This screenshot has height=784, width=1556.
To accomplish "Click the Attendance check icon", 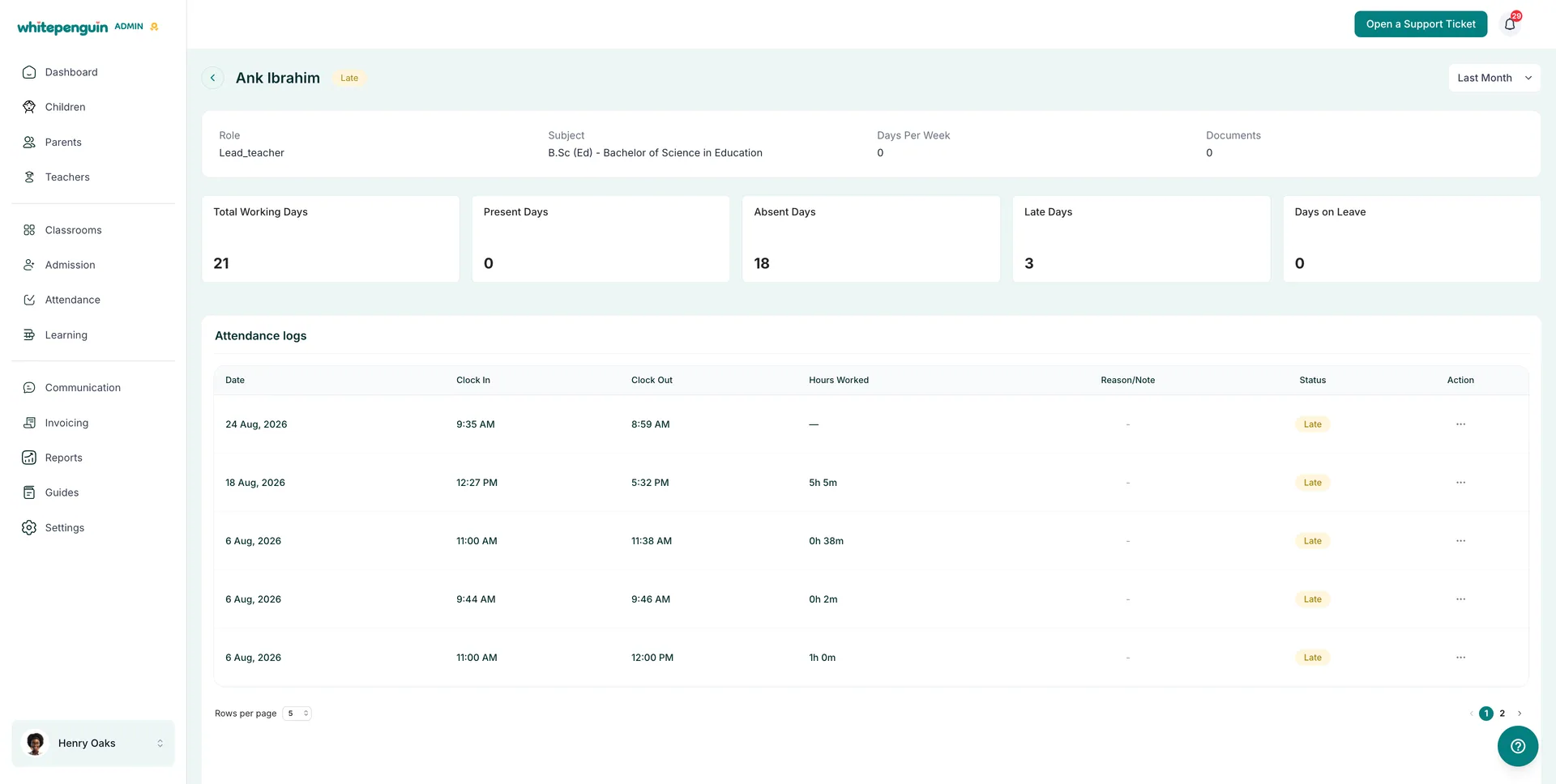I will (x=29, y=300).
